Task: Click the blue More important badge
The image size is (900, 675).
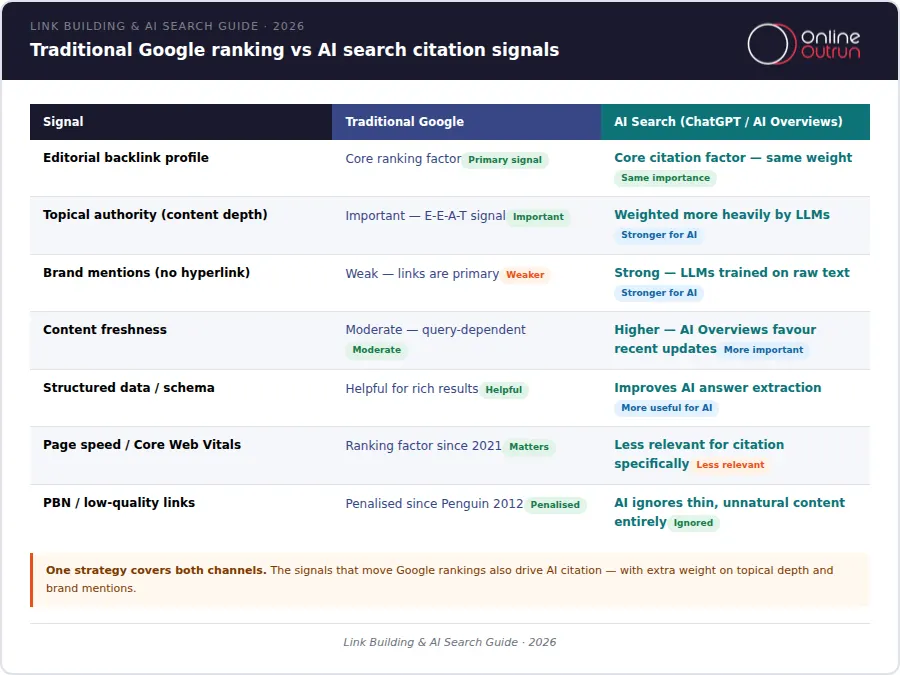Action: point(763,350)
